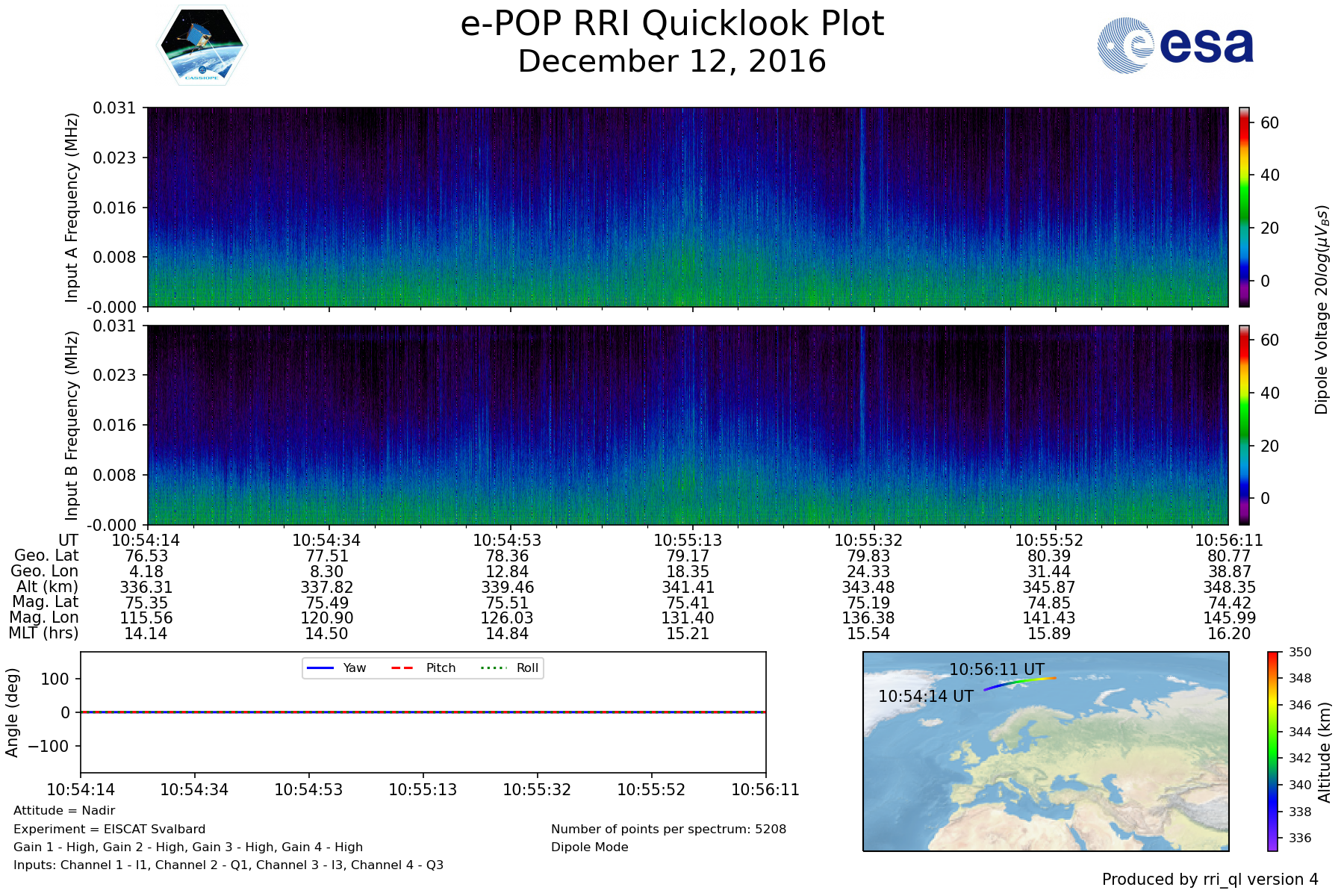Click the red dashed Pitch legend line
The image size is (1344, 896).
[x=402, y=668]
